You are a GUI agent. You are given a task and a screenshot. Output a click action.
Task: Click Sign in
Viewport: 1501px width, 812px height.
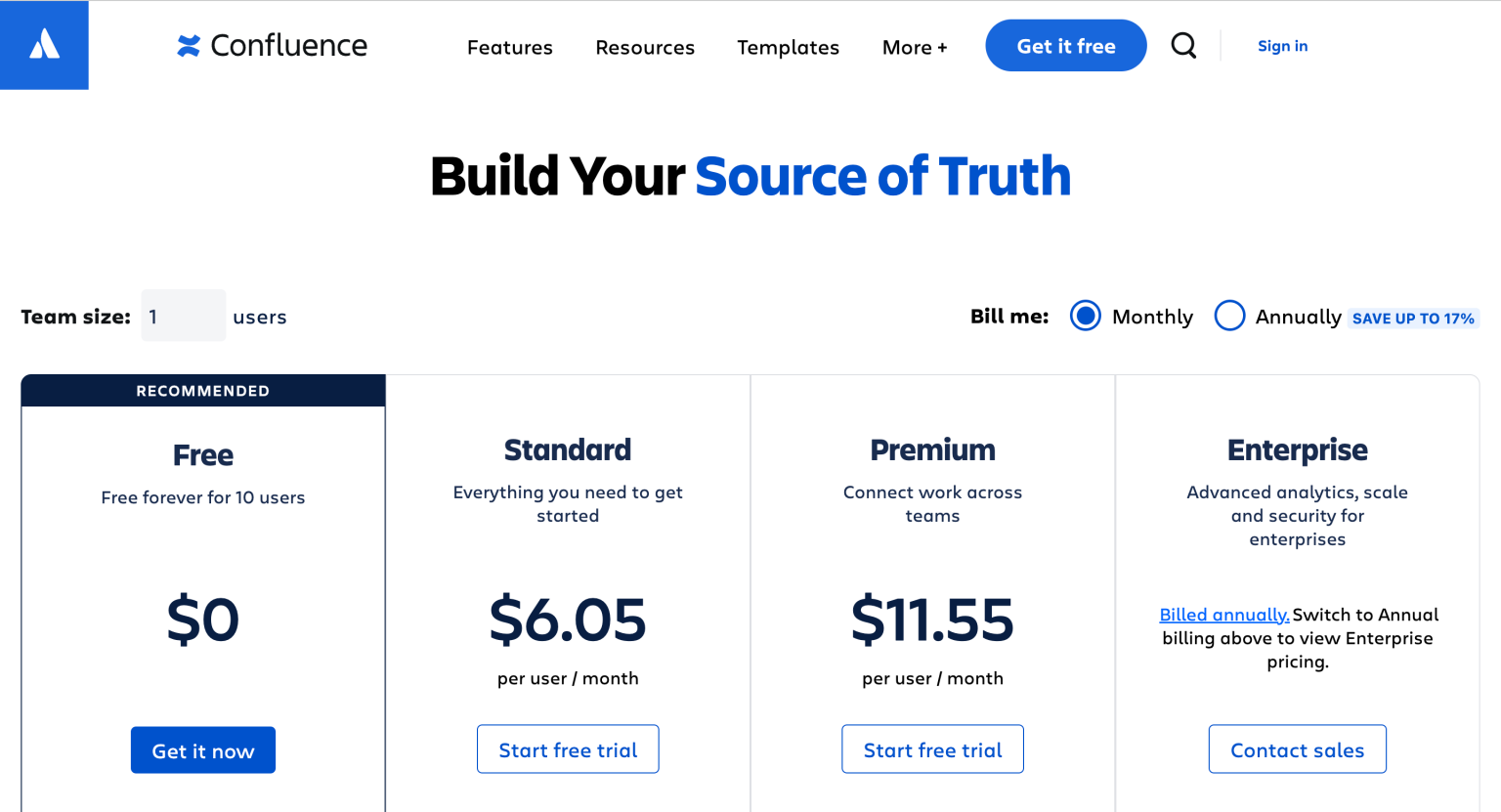tap(1282, 46)
